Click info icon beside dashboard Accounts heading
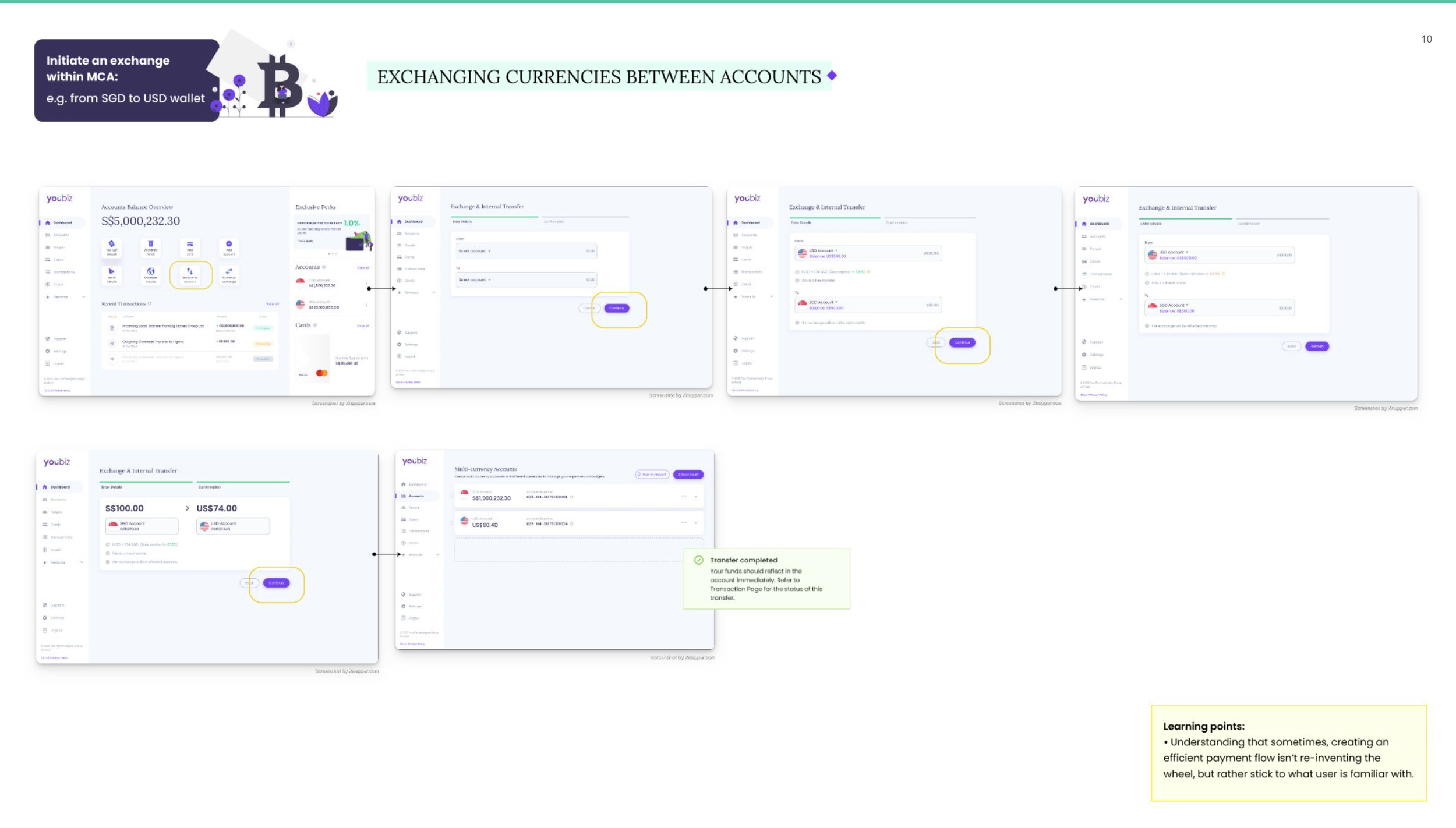 pyautogui.click(x=324, y=267)
